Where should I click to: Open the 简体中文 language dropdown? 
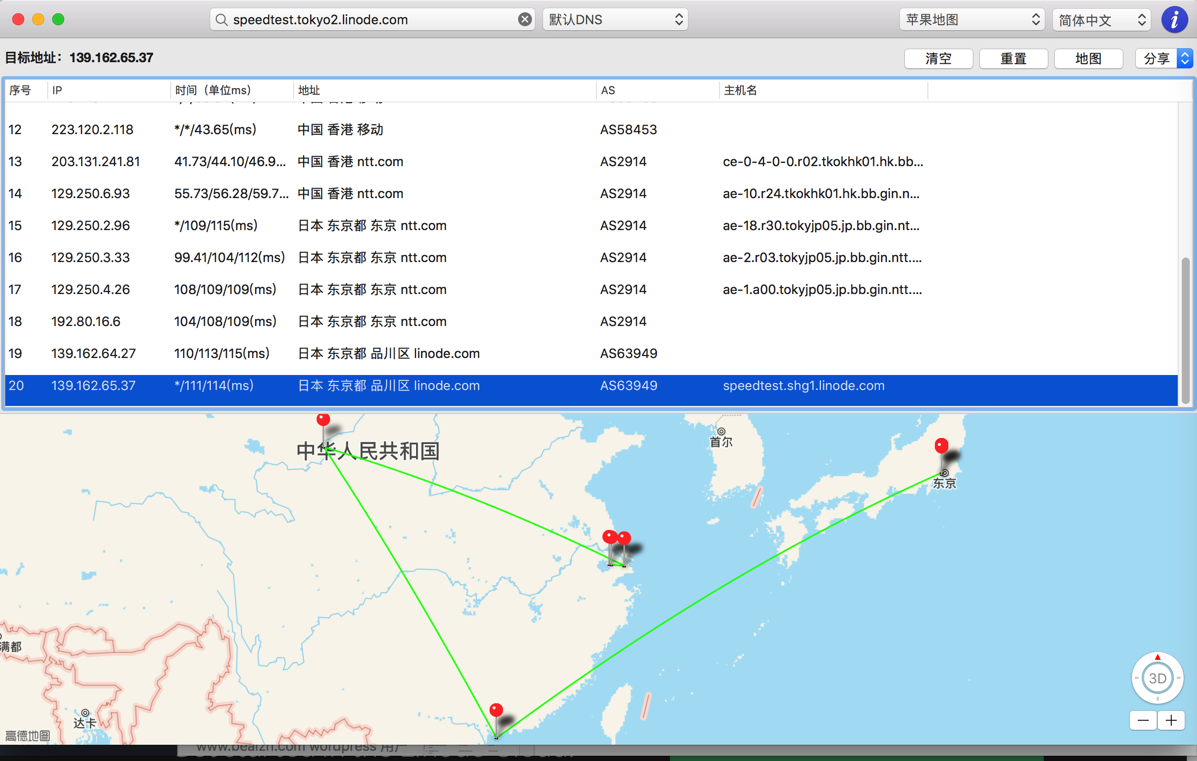(1101, 20)
